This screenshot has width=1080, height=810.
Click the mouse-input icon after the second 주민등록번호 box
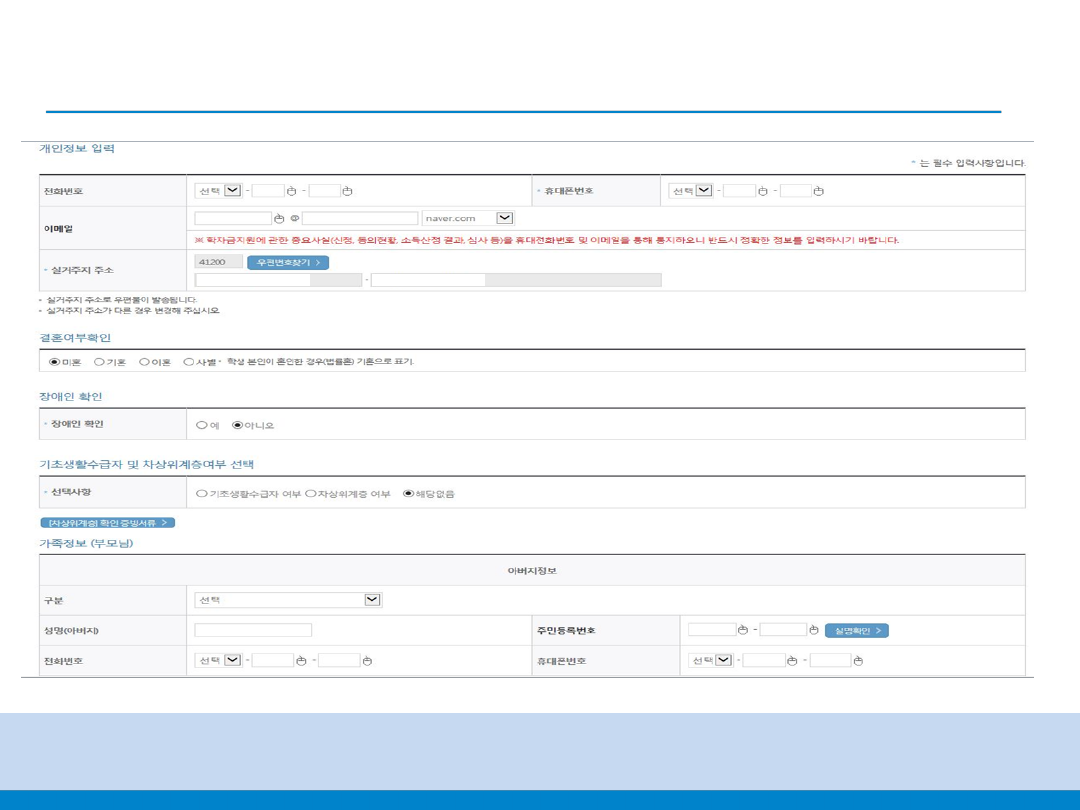tap(814, 630)
